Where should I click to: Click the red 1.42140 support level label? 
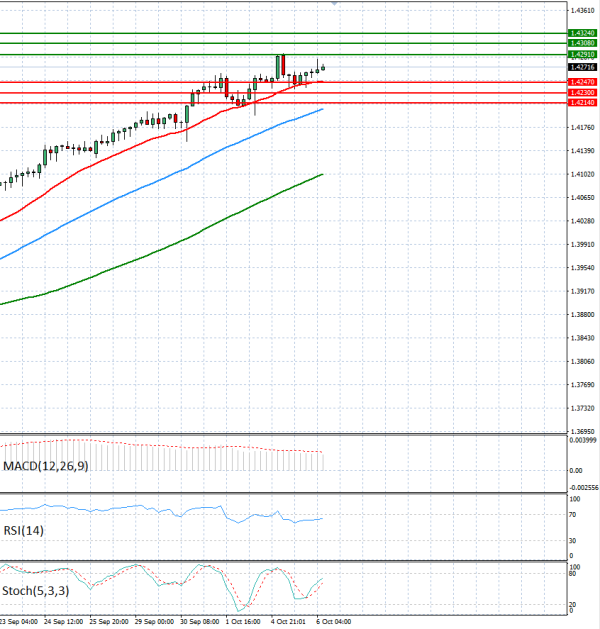tap(582, 103)
